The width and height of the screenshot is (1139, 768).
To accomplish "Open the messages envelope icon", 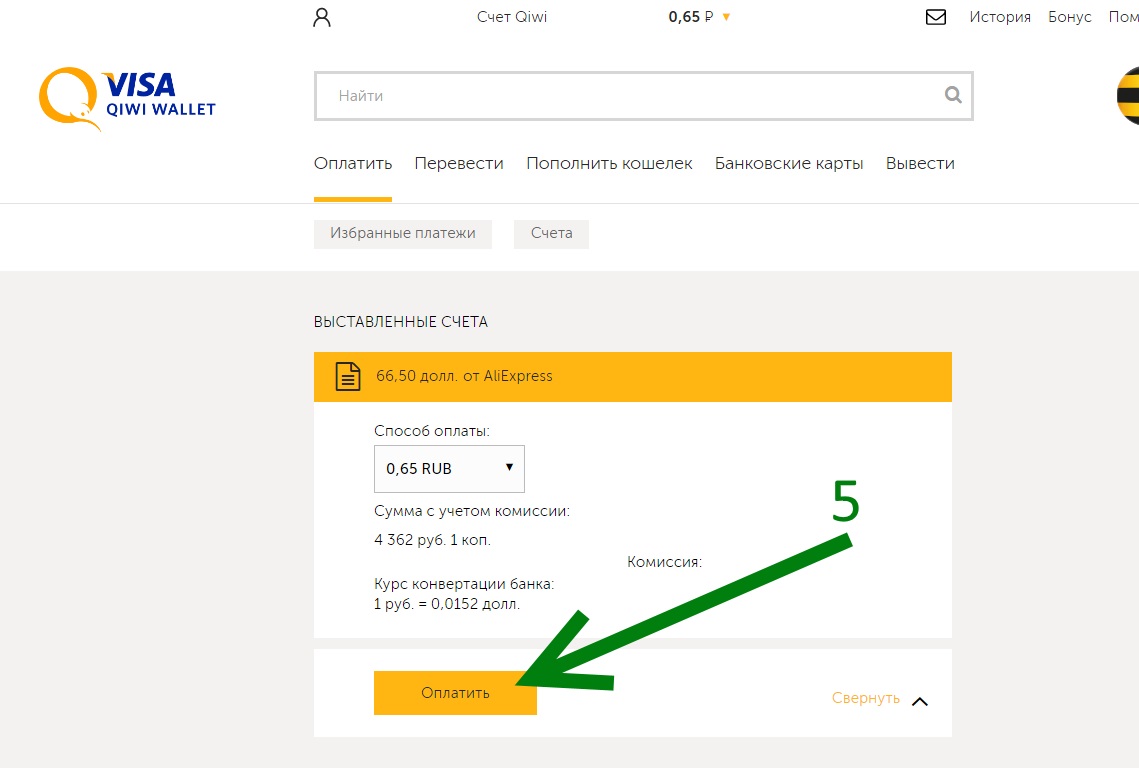I will [x=936, y=17].
